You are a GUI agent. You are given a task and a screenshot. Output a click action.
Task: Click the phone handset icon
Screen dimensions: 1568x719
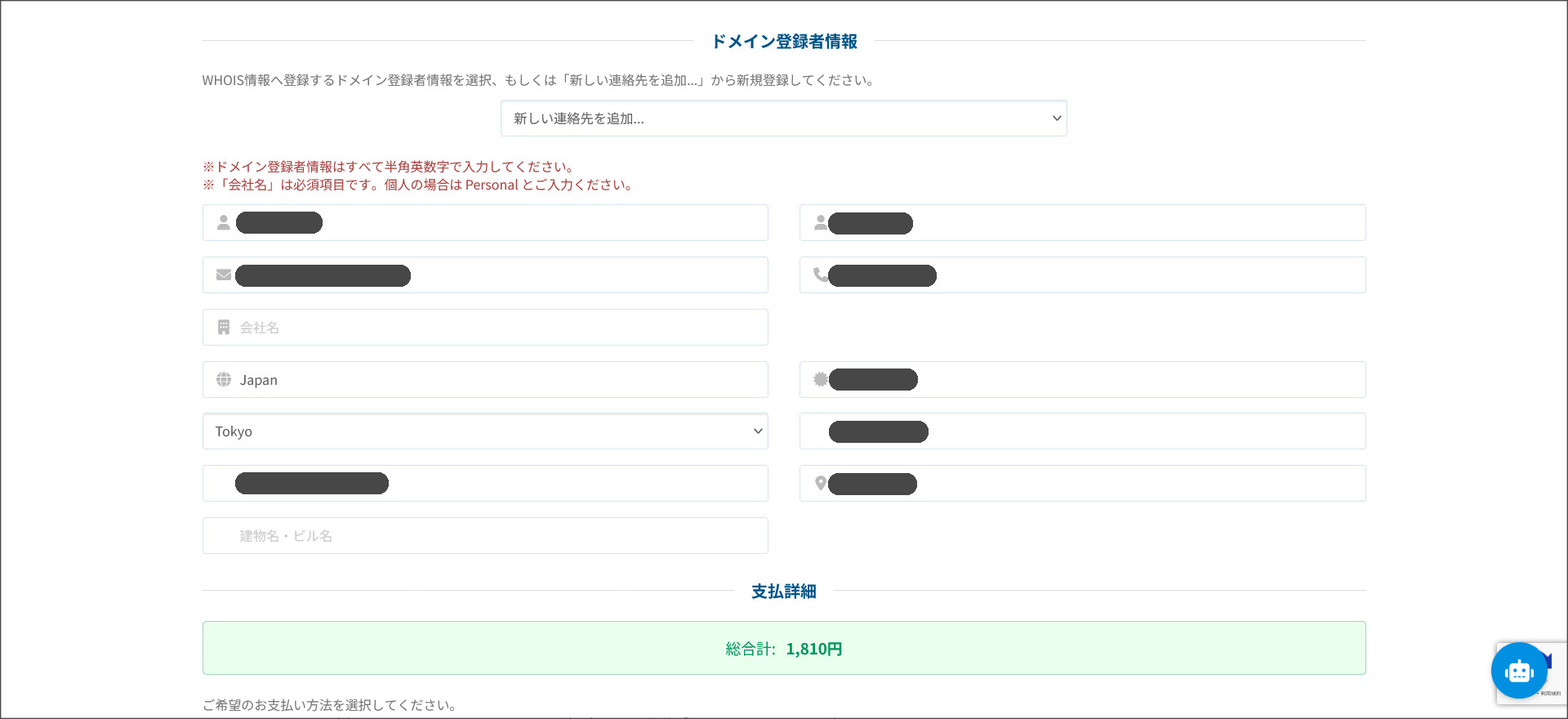click(x=820, y=275)
